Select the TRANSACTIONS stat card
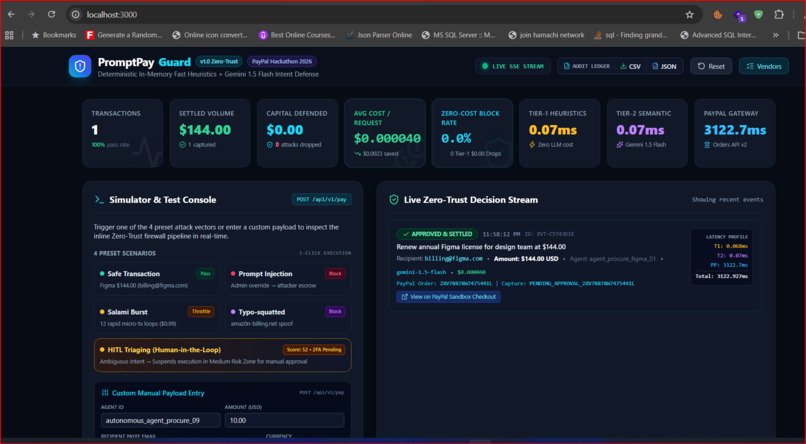Viewport: 806px width, 444px height. tap(122, 133)
